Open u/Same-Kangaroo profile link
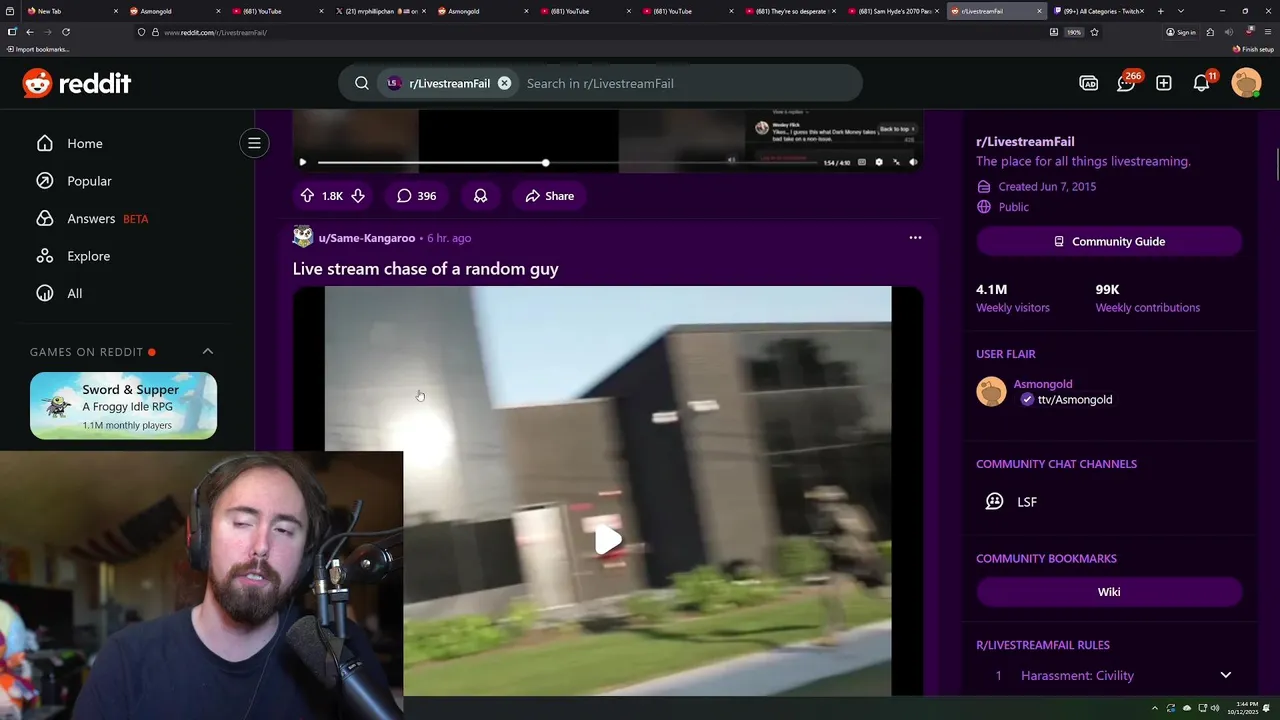The width and height of the screenshot is (1280, 720). click(x=366, y=238)
